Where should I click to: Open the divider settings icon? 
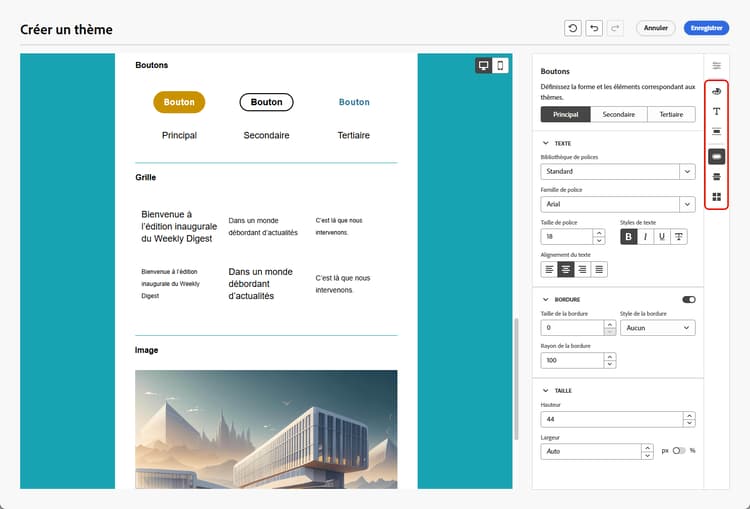tap(716, 177)
